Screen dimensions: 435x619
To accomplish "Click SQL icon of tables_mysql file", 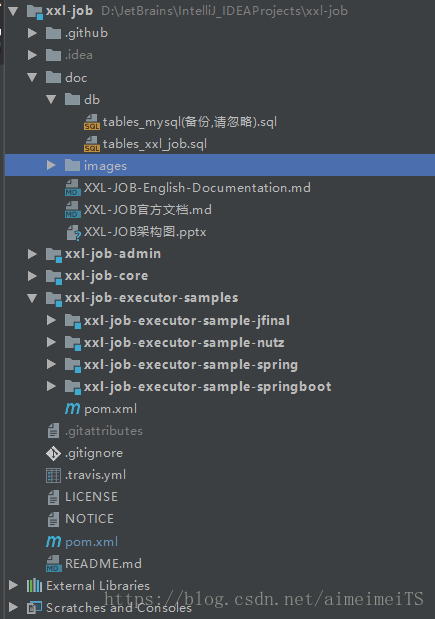I will pyautogui.click(x=92, y=122).
